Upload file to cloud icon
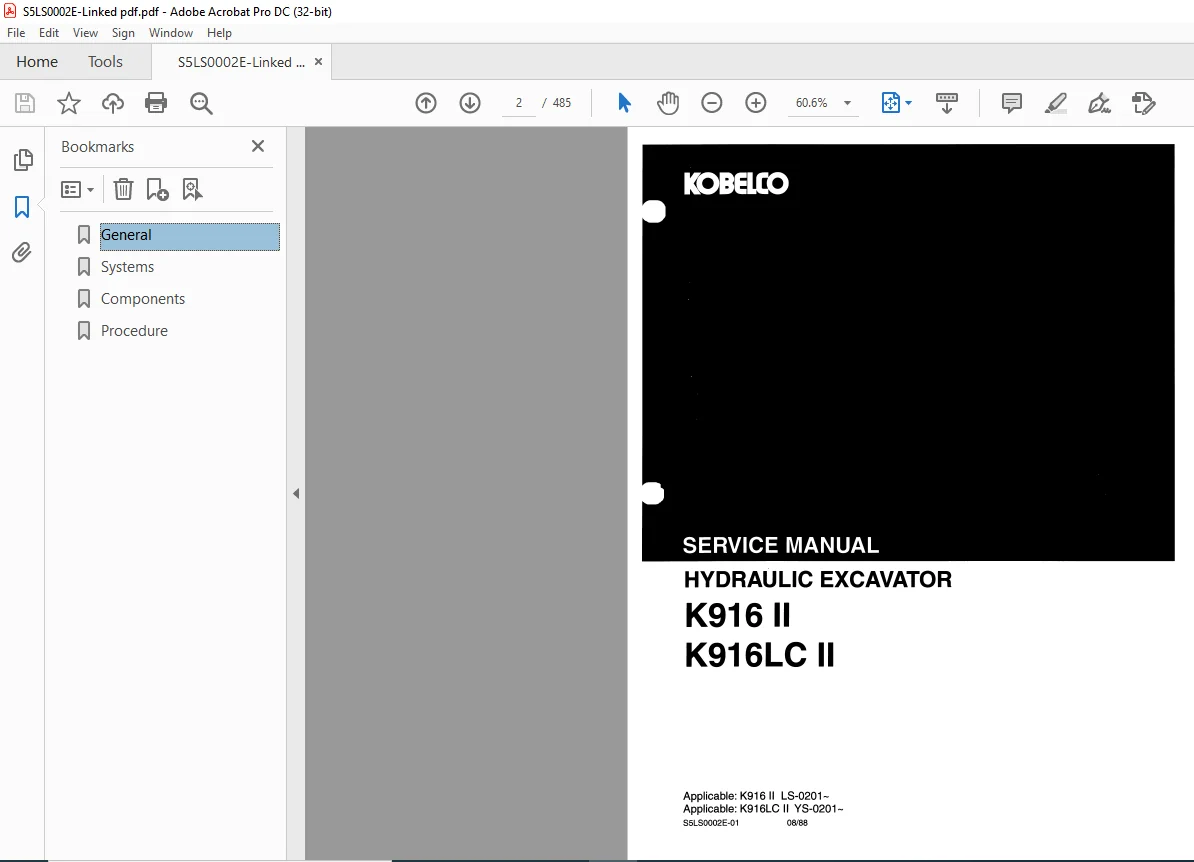Screen dimensions: 1194x862 (x=113, y=103)
